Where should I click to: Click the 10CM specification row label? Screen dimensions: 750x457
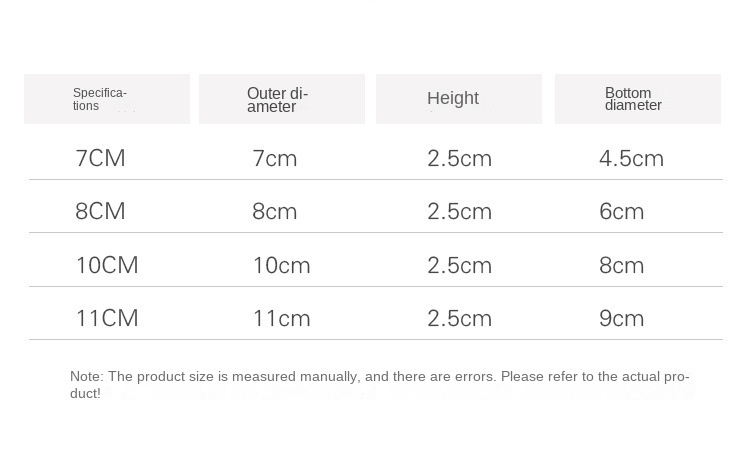coord(107,265)
